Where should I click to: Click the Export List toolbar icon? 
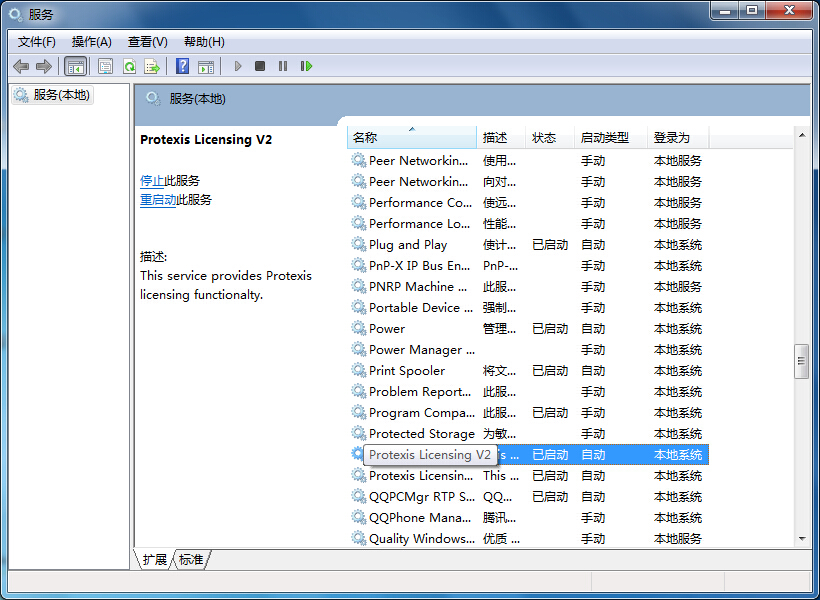[152, 66]
